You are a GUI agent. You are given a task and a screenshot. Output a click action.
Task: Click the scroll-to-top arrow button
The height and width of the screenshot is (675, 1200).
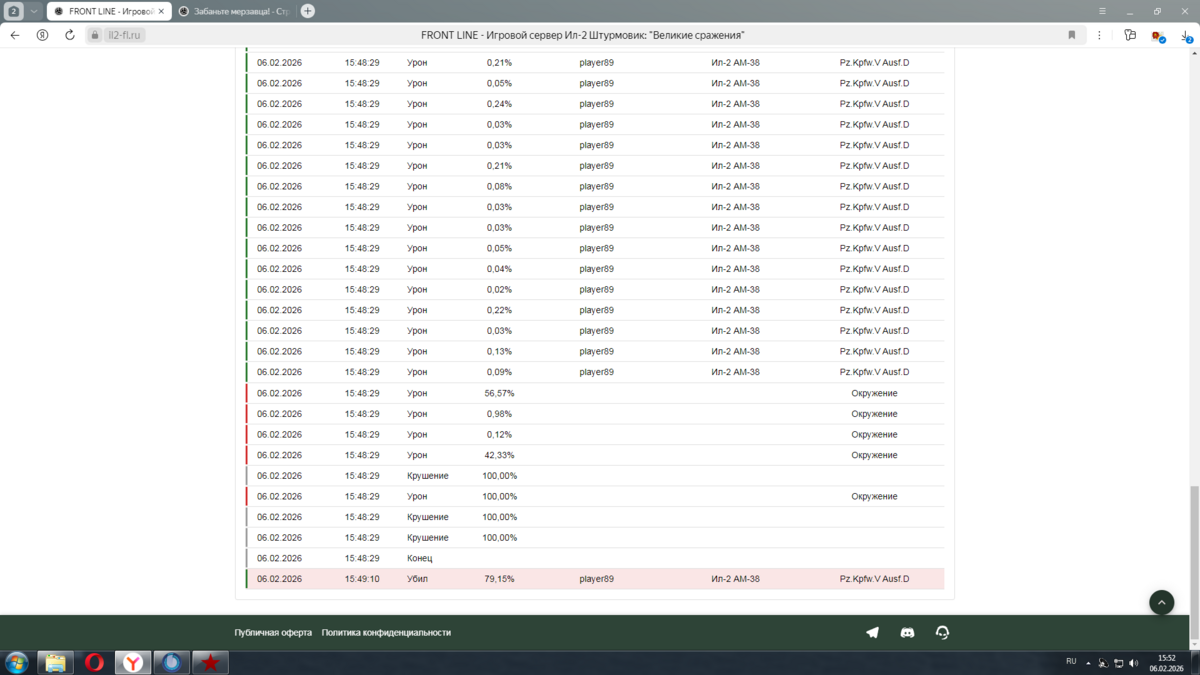coord(1161,602)
